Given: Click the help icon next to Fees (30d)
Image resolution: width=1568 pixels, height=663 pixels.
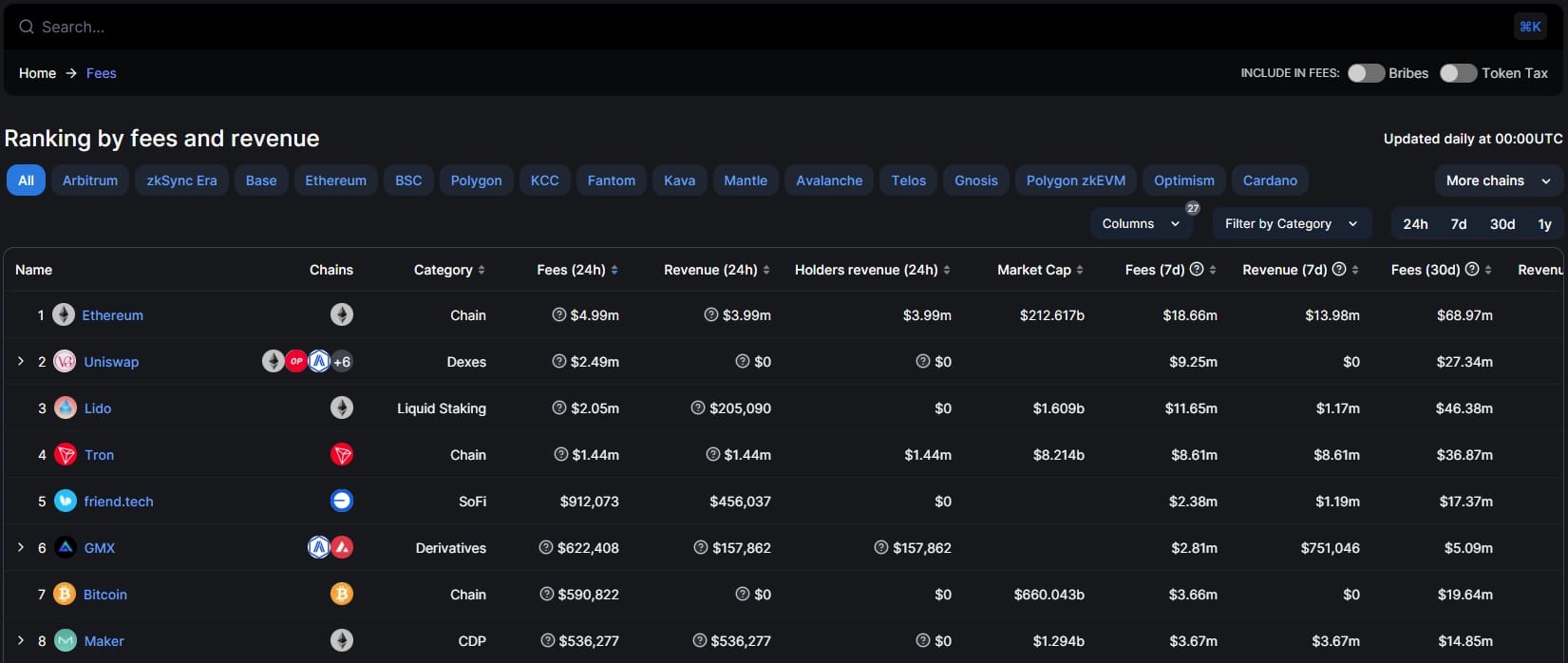Looking at the screenshot, I should pos(1472,269).
